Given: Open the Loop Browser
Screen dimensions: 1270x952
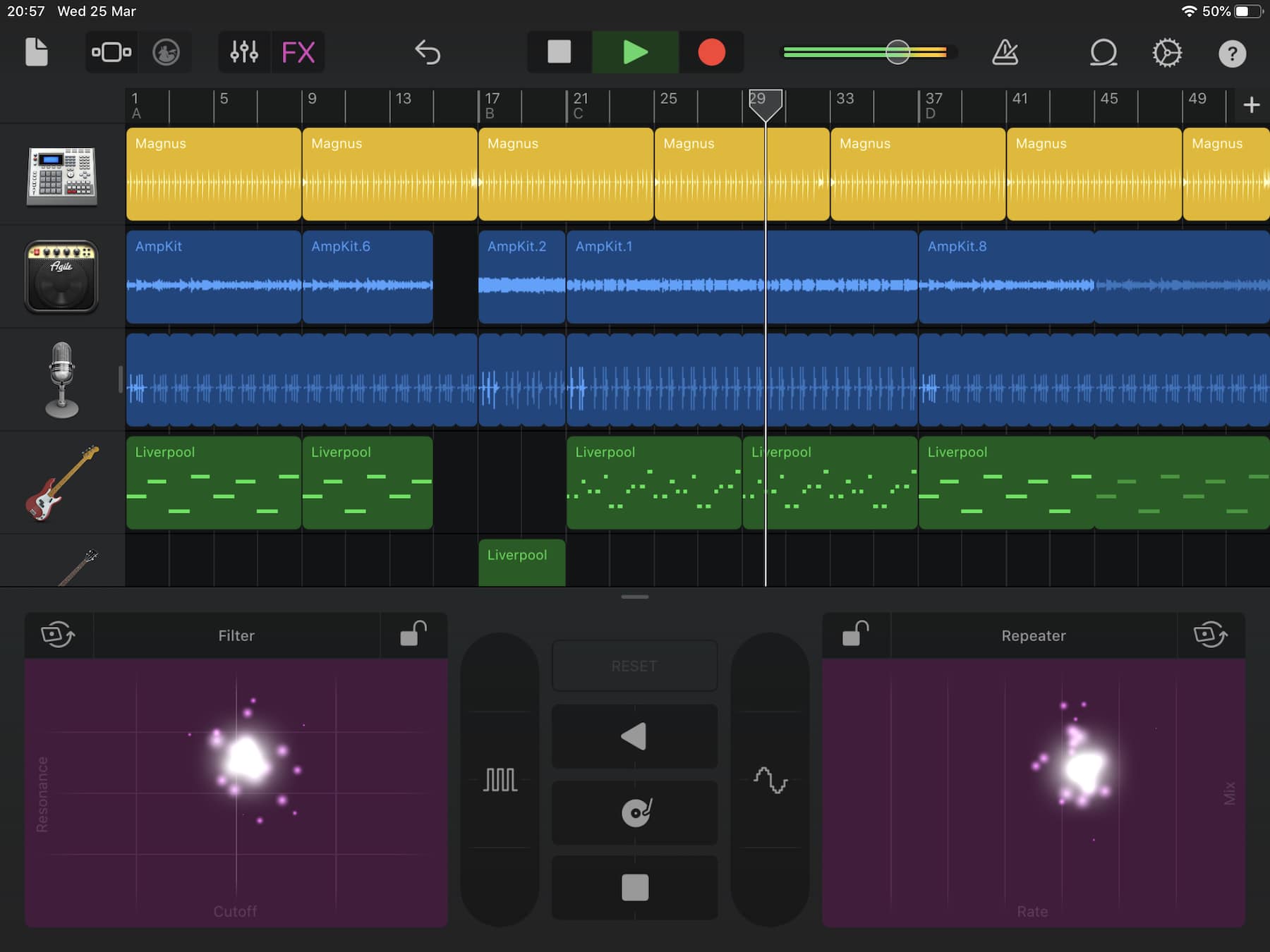Looking at the screenshot, I should coord(1103,52).
